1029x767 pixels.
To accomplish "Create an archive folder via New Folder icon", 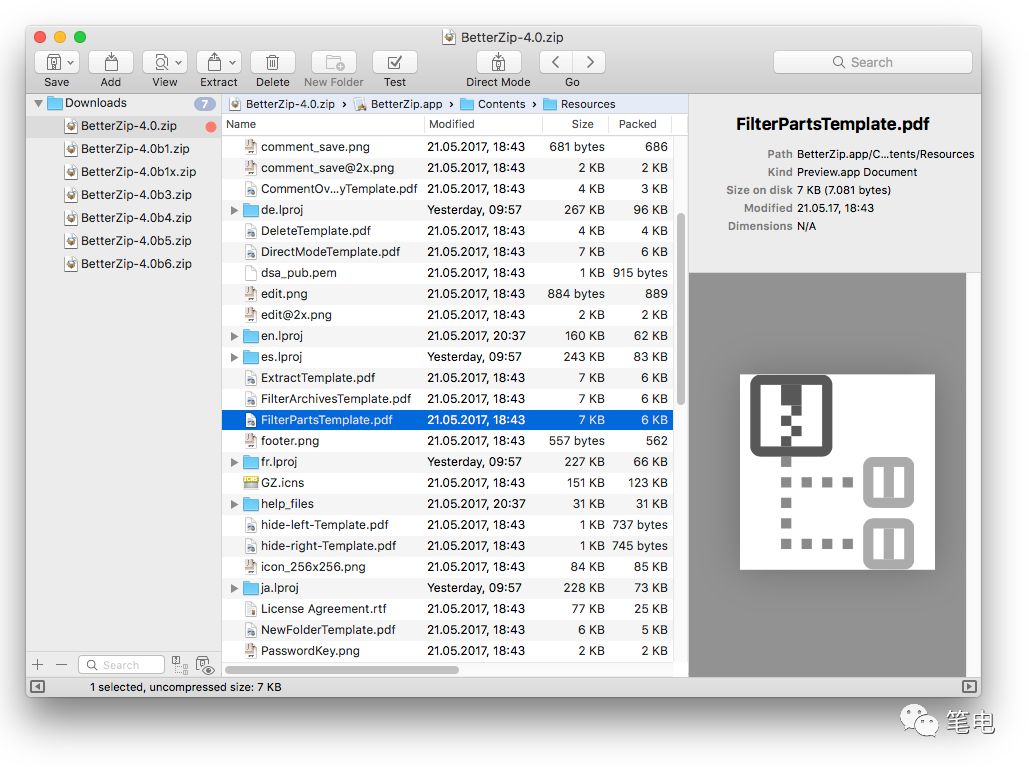I will pyautogui.click(x=333, y=61).
